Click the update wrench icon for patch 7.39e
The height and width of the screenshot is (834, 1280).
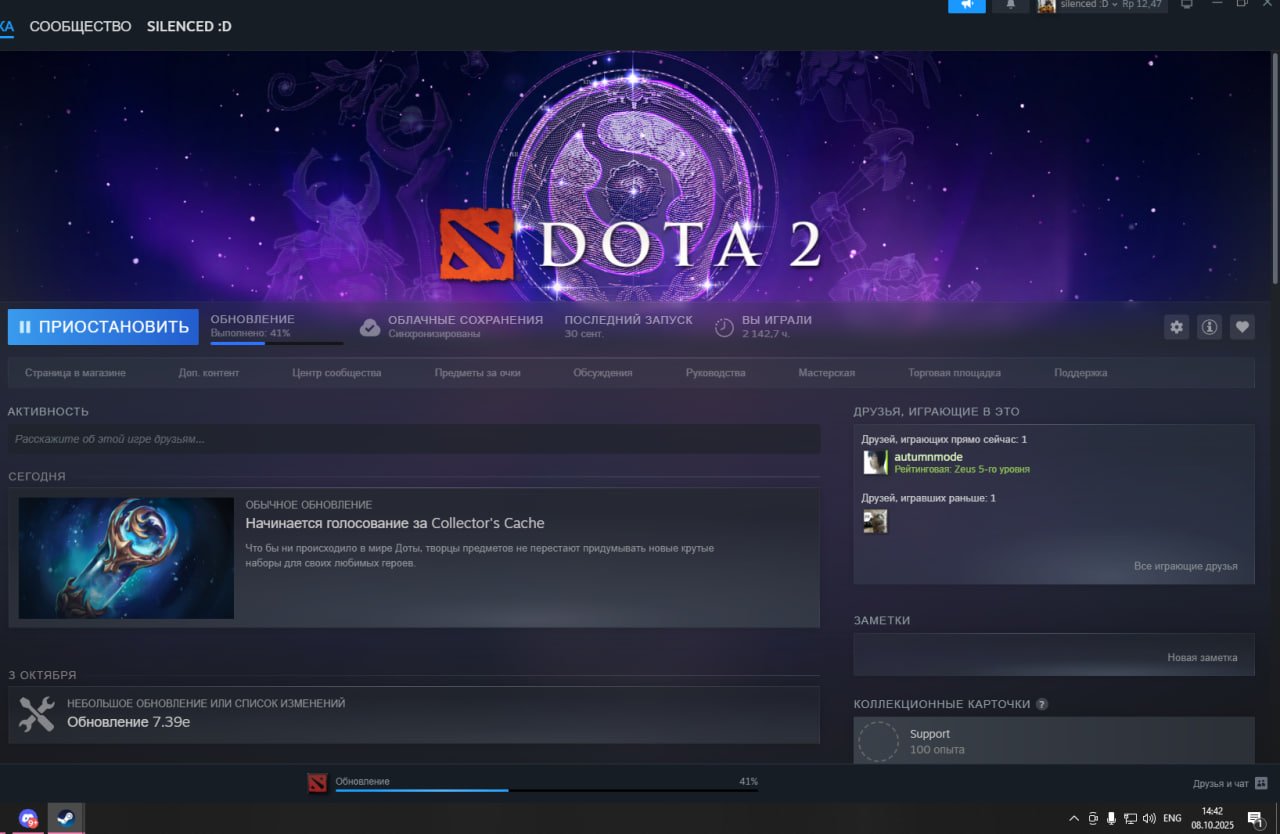click(x=37, y=714)
